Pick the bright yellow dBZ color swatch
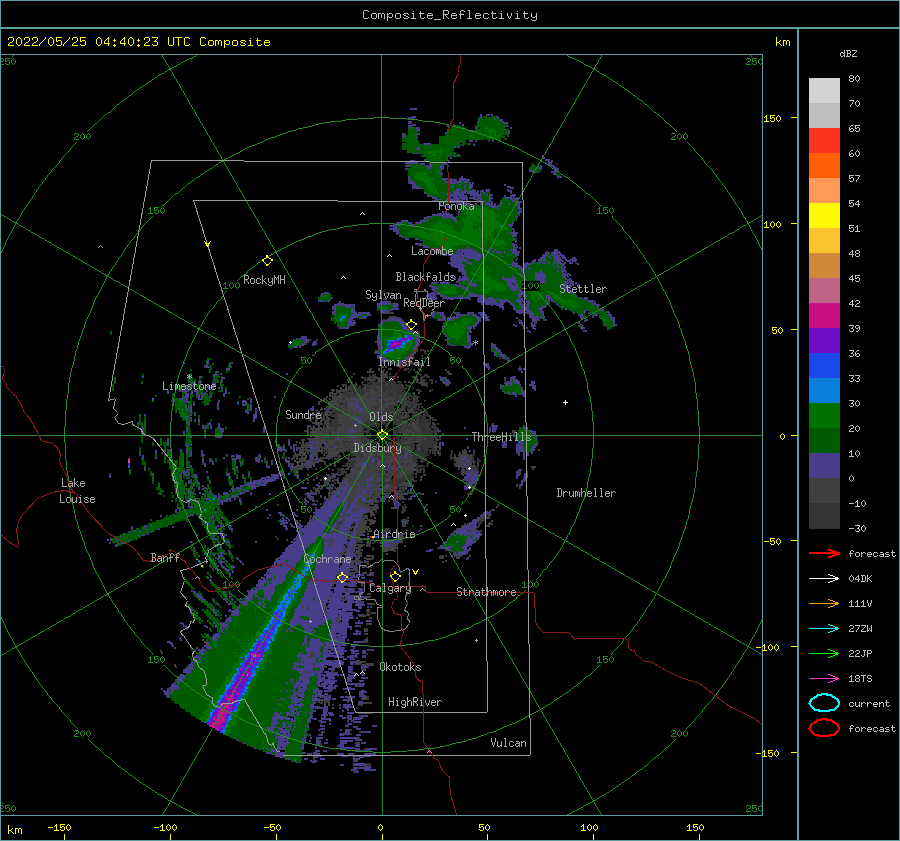900x841 pixels. click(x=824, y=215)
